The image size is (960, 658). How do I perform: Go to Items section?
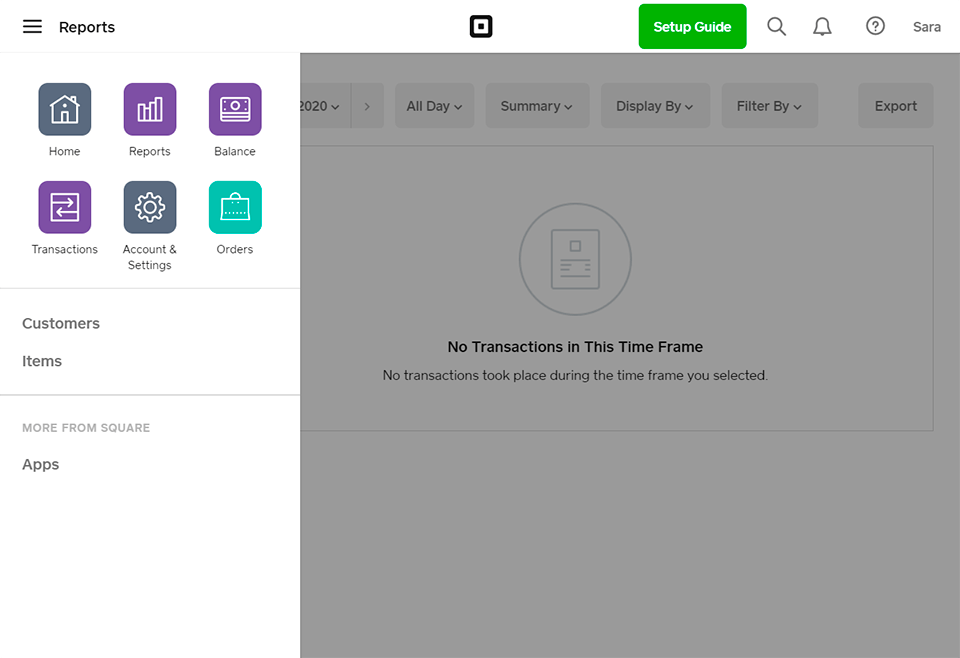pos(42,361)
